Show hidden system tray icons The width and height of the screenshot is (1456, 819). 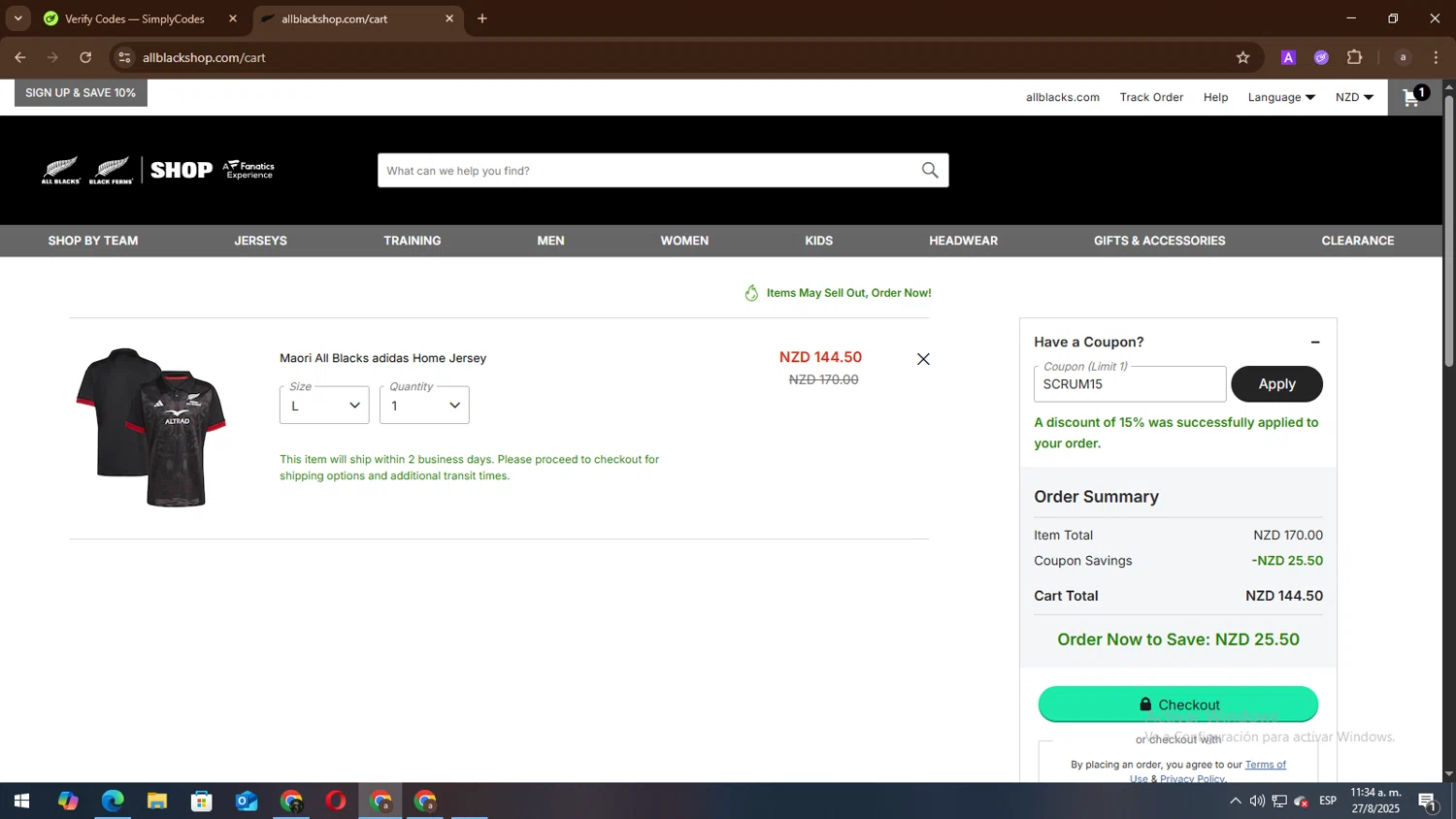(x=1235, y=802)
